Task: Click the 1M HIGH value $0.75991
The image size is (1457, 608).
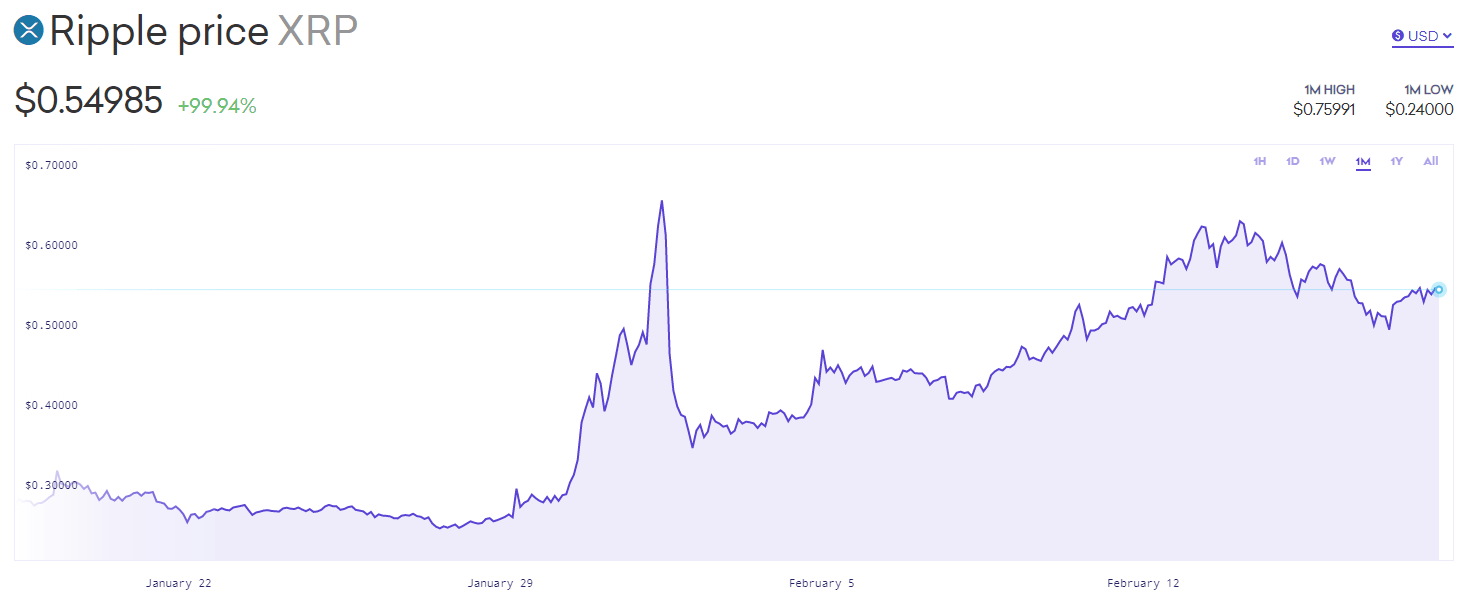Action: (x=1323, y=109)
